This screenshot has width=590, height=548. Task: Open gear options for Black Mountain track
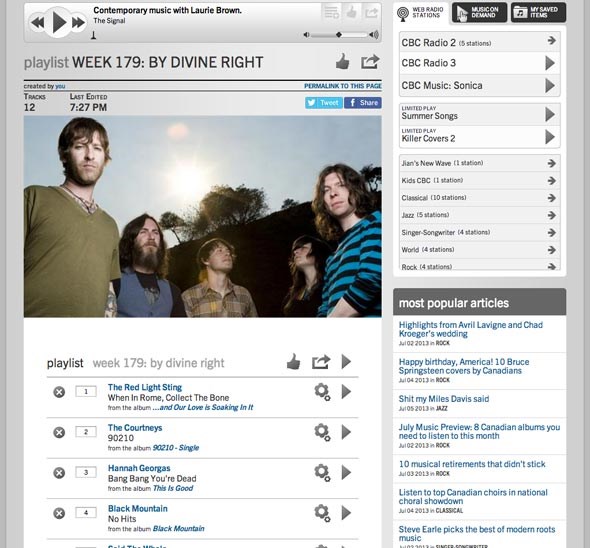[x=322, y=513]
